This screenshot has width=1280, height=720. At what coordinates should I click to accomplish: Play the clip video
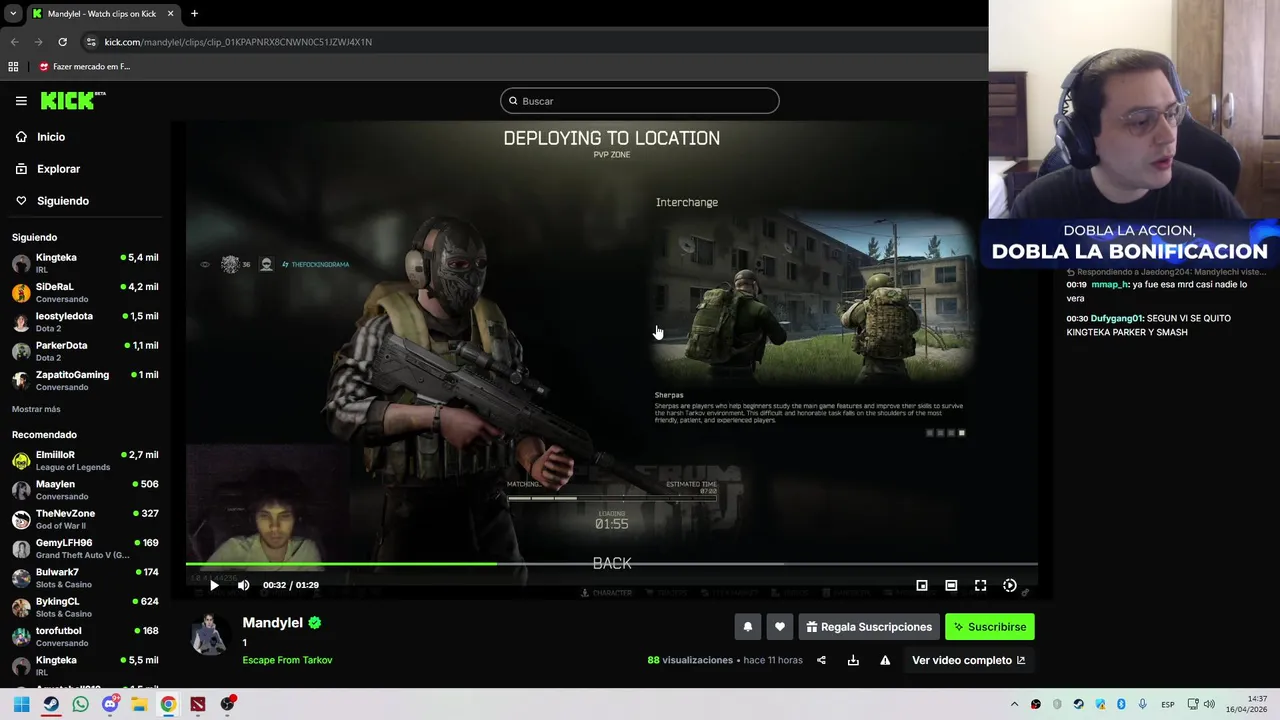[x=214, y=585]
